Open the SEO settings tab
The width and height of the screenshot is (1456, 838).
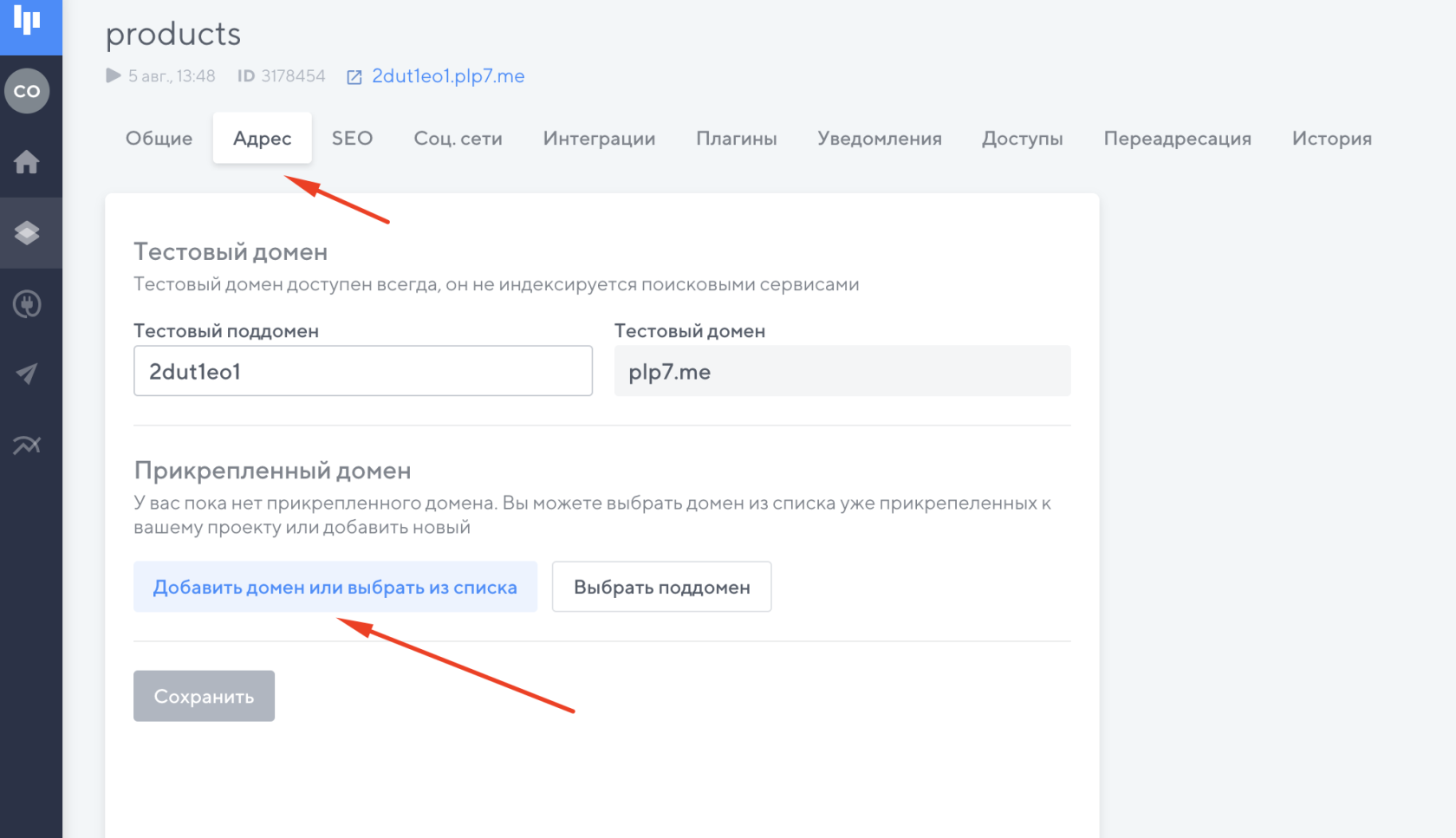tap(351, 138)
